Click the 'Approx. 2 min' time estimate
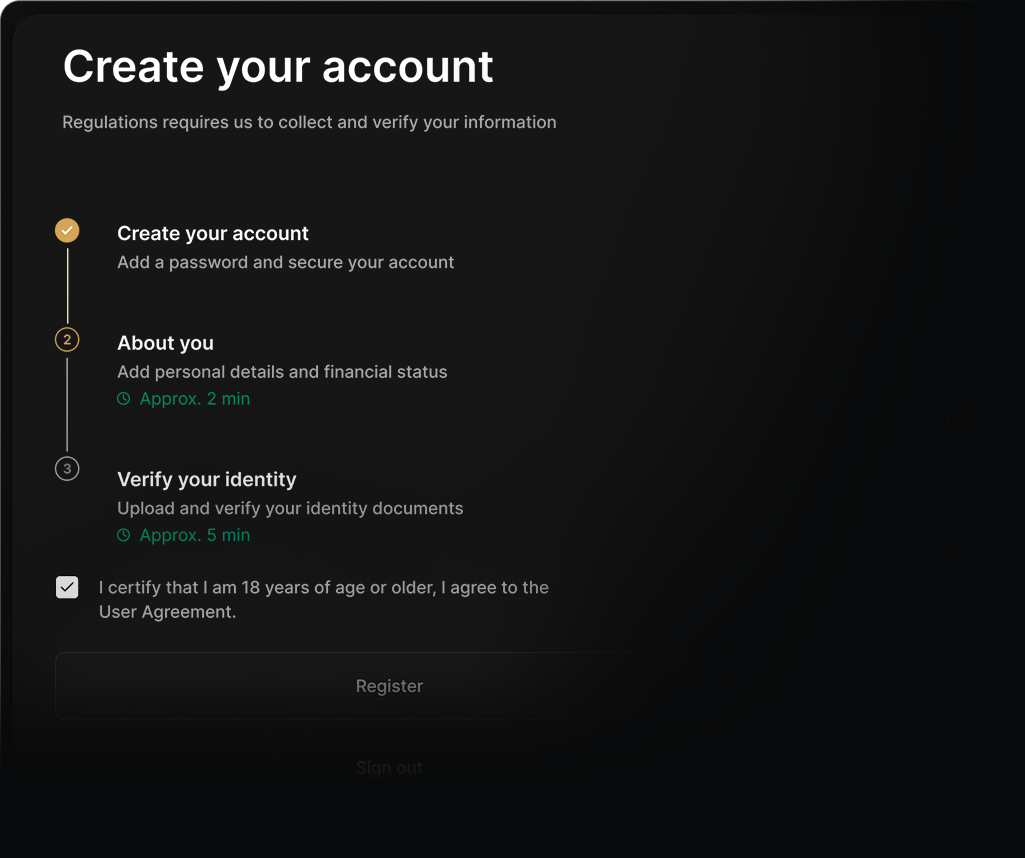Viewport: 1025px width, 858px height. 195,399
